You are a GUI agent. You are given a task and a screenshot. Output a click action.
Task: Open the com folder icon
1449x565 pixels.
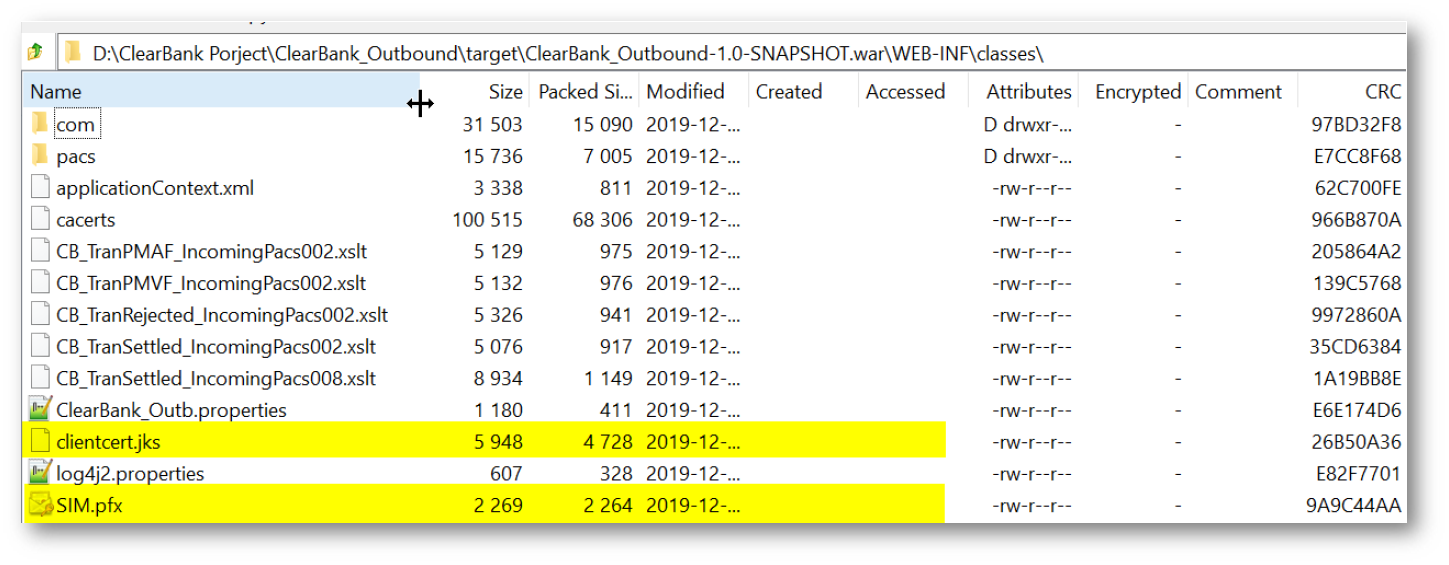(x=40, y=124)
